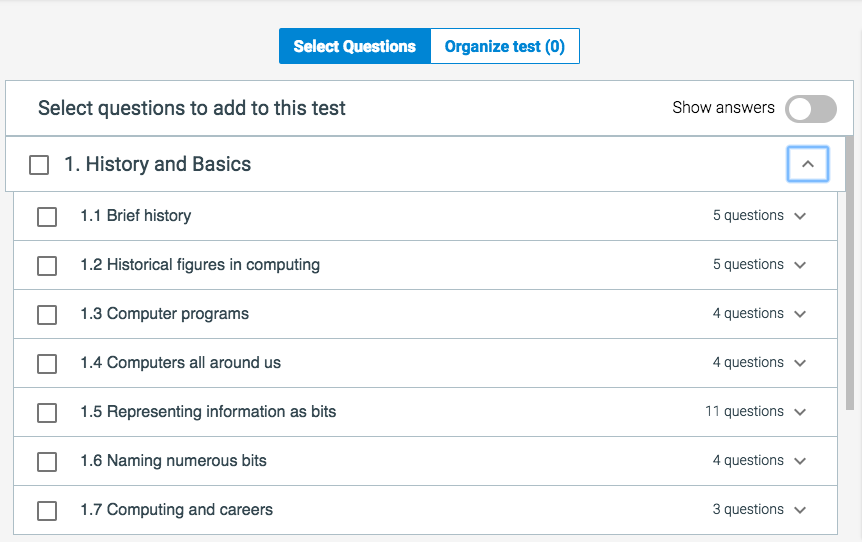Enable the Show answers toggle

click(x=810, y=109)
